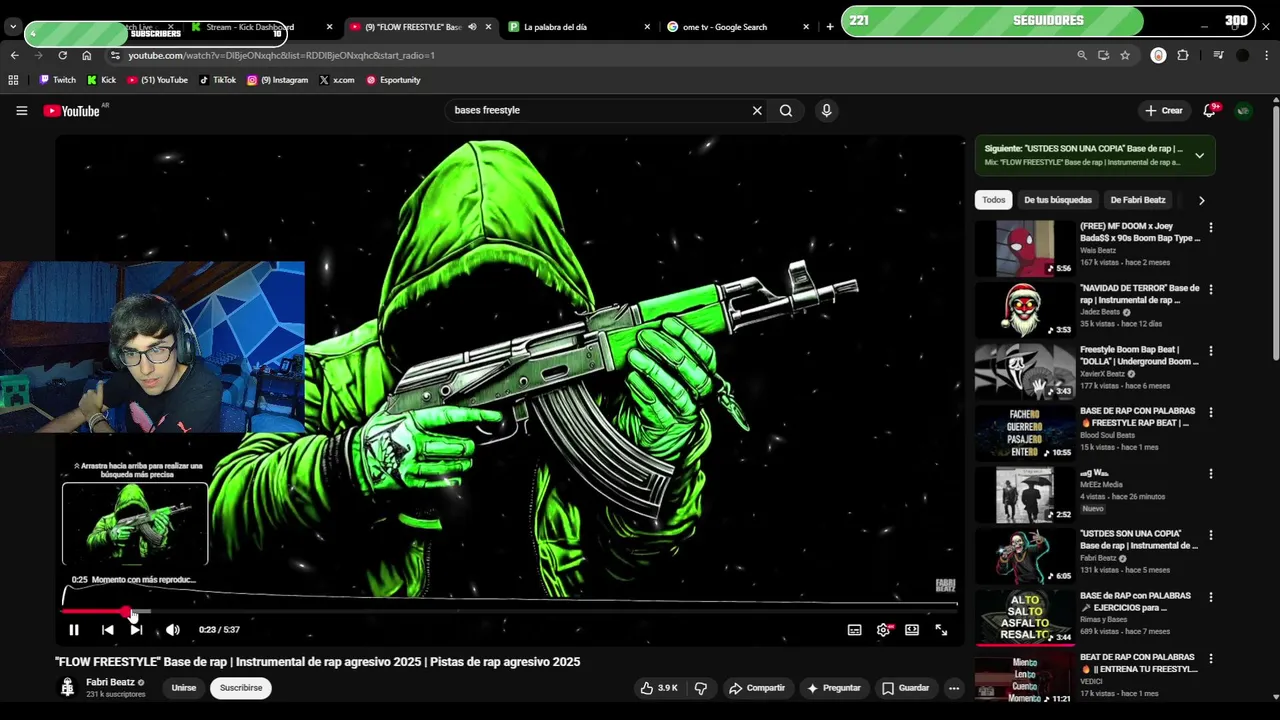This screenshot has height=720, width=1280.
Task: Clear the YouTube search field
Action: click(757, 111)
